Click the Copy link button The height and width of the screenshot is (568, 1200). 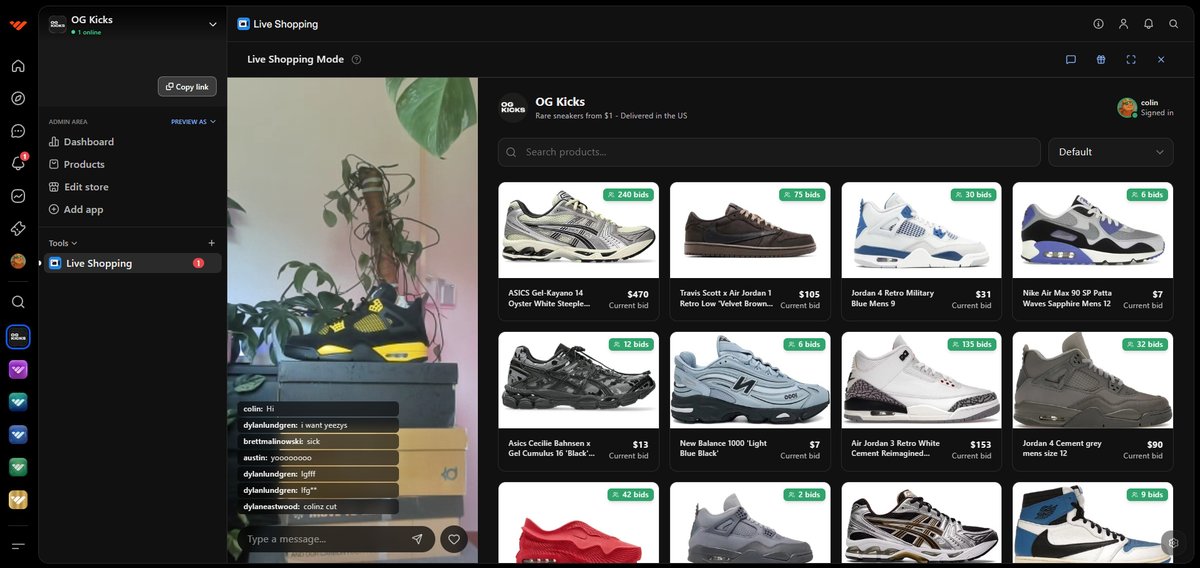(x=187, y=87)
